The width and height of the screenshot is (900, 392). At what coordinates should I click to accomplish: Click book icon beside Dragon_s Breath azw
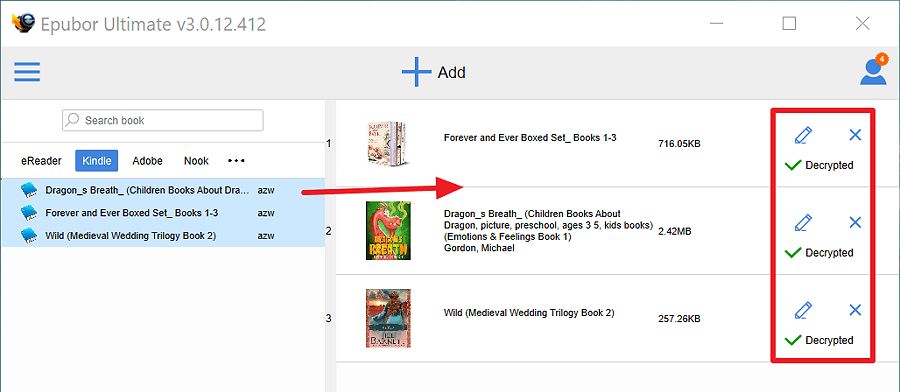coord(29,190)
